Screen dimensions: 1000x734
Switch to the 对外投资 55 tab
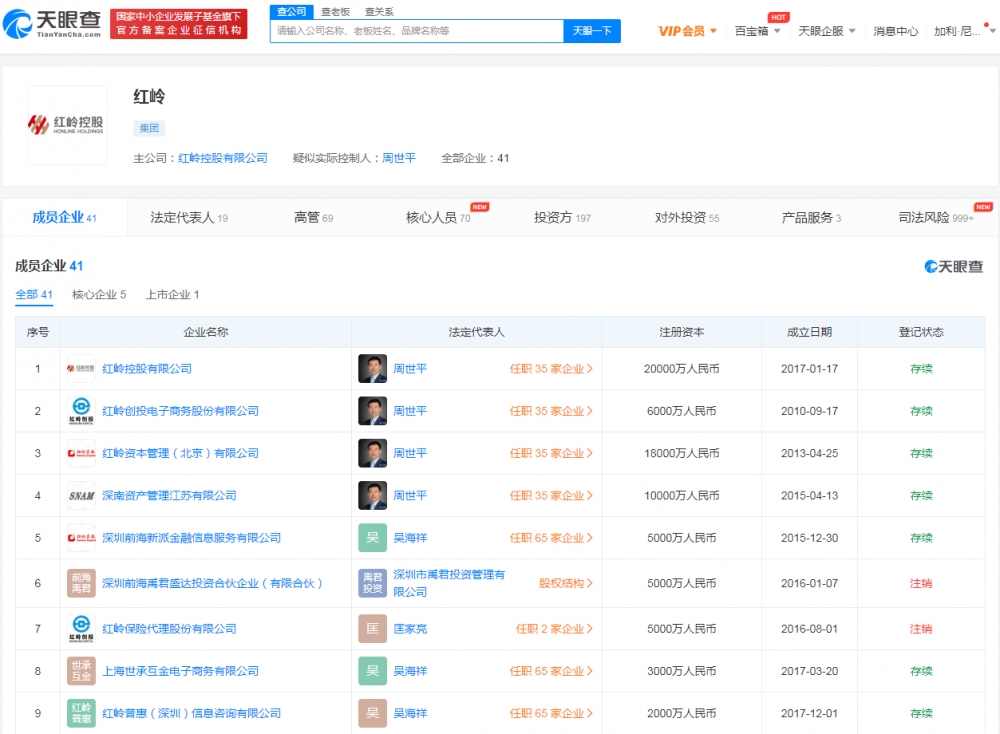tap(687, 217)
